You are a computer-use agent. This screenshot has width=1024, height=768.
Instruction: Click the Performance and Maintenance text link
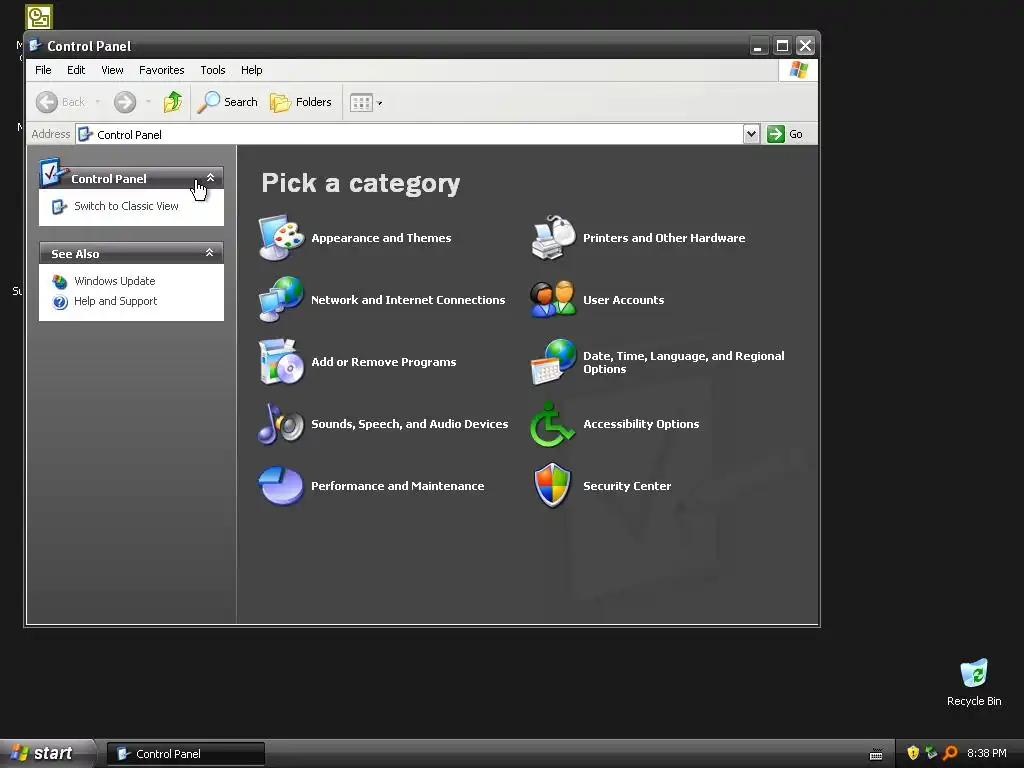[x=398, y=486]
